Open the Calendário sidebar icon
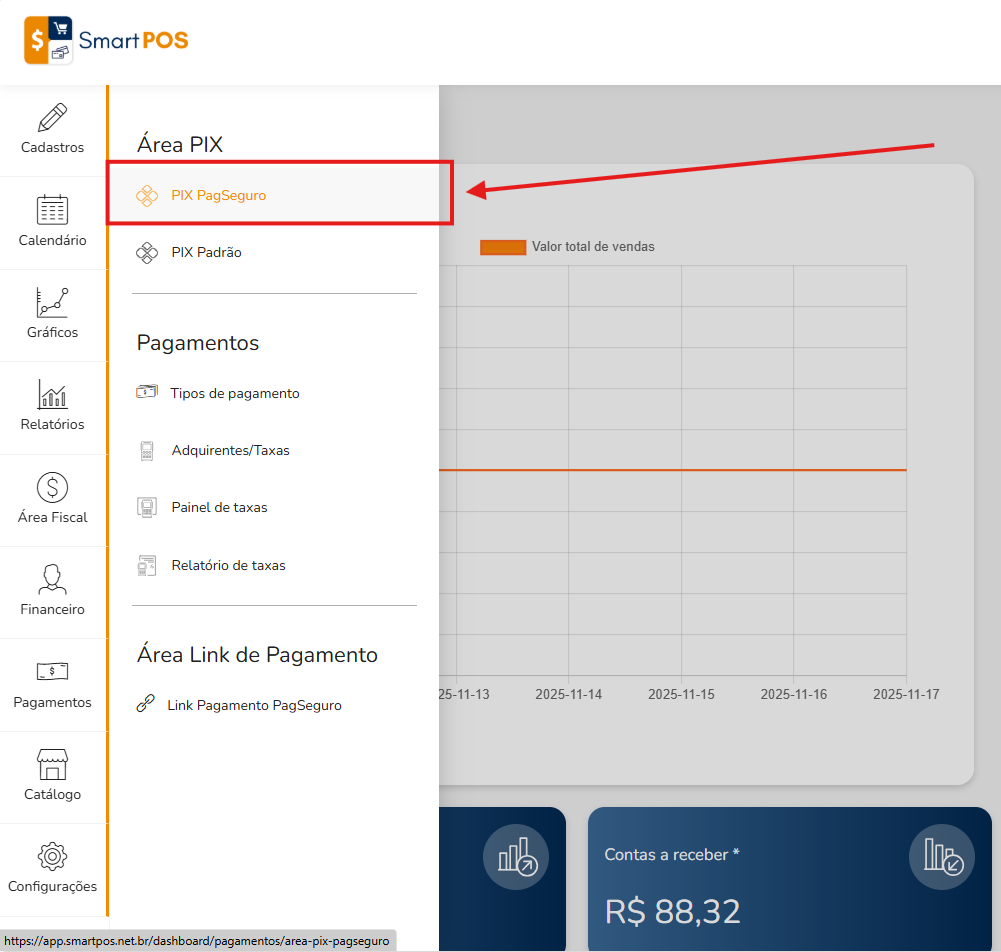The width and height of the screenshot is (1001, 952). [52, 209]
